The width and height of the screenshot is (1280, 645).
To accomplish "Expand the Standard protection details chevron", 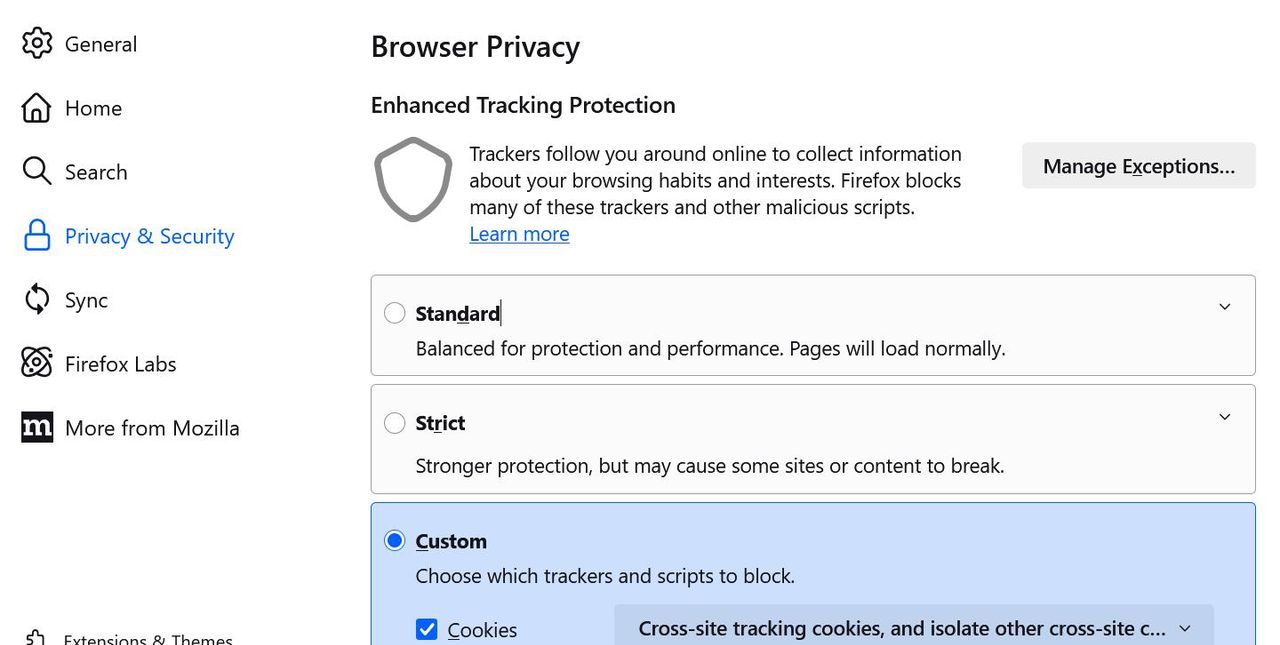I will [x=1225, y=307].
